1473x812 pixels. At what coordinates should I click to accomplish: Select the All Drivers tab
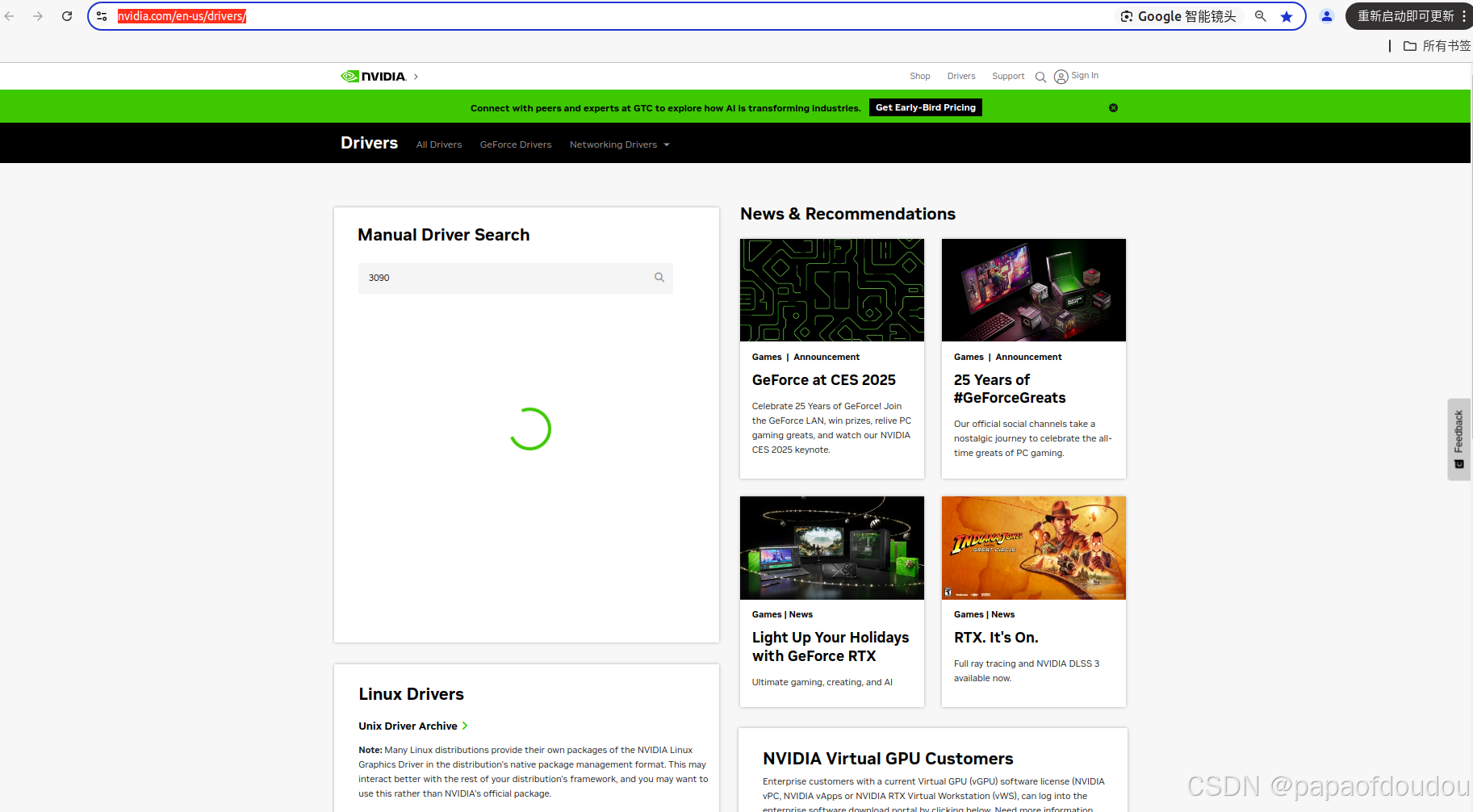(x=439, y=144)
